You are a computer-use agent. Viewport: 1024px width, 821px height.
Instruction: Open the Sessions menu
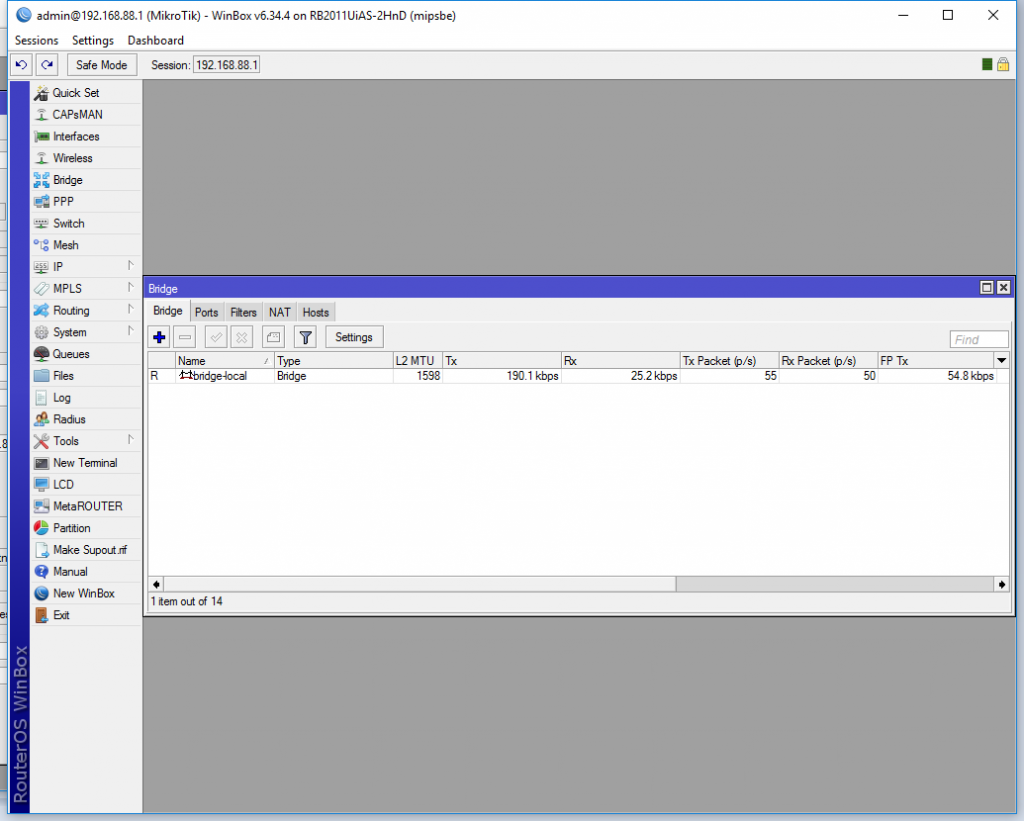point(37,40)
